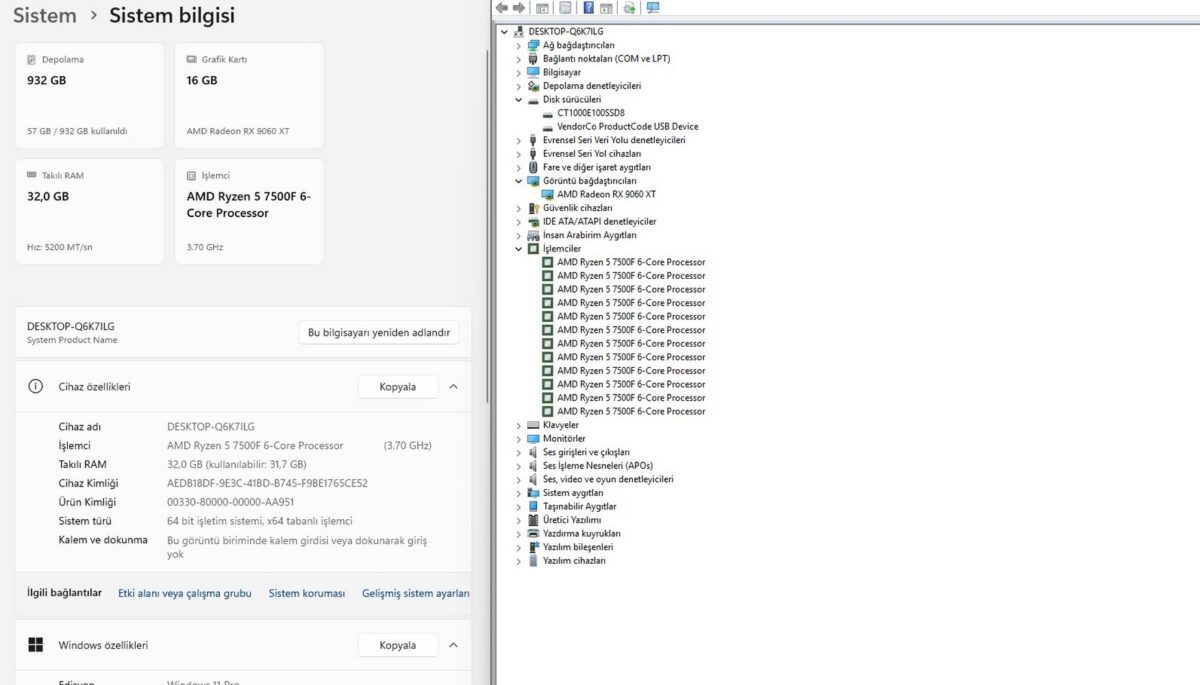Open Properties from Device Manager toolbar

coord(565,8)
